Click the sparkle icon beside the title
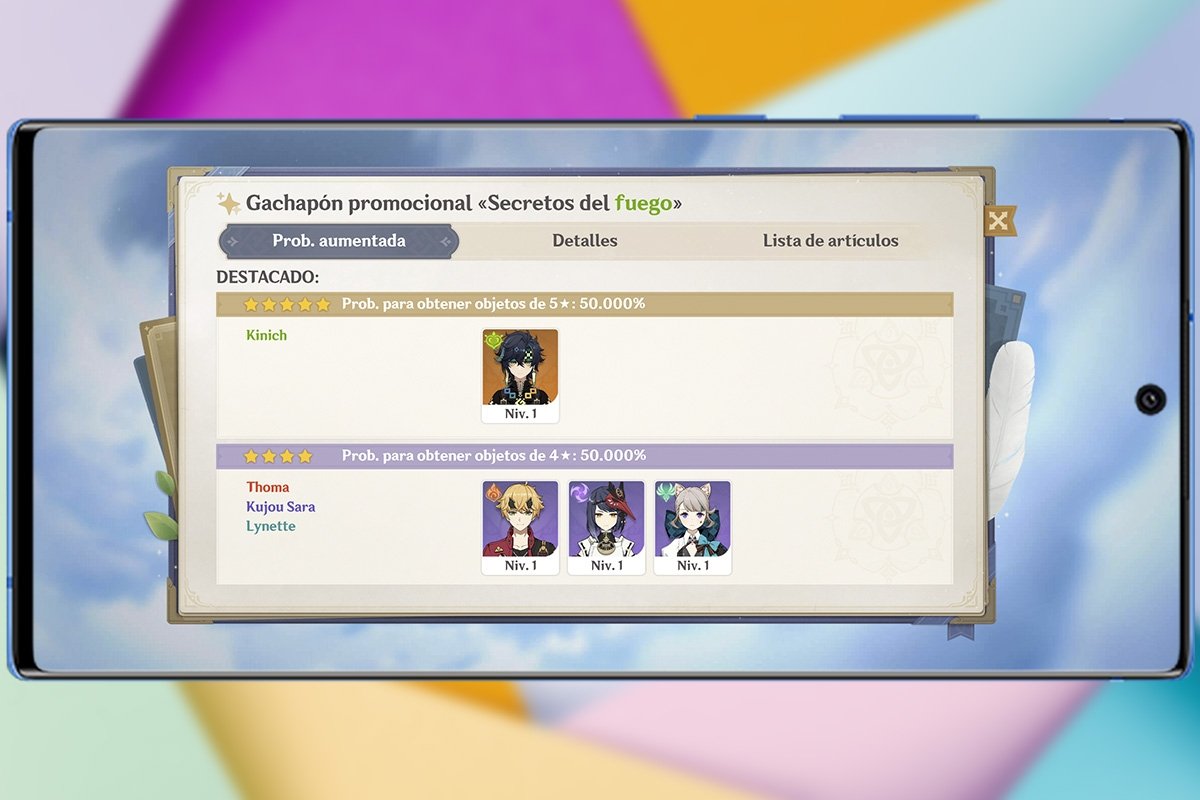Viewport: 1200px width, 800px height. [229, 203]
